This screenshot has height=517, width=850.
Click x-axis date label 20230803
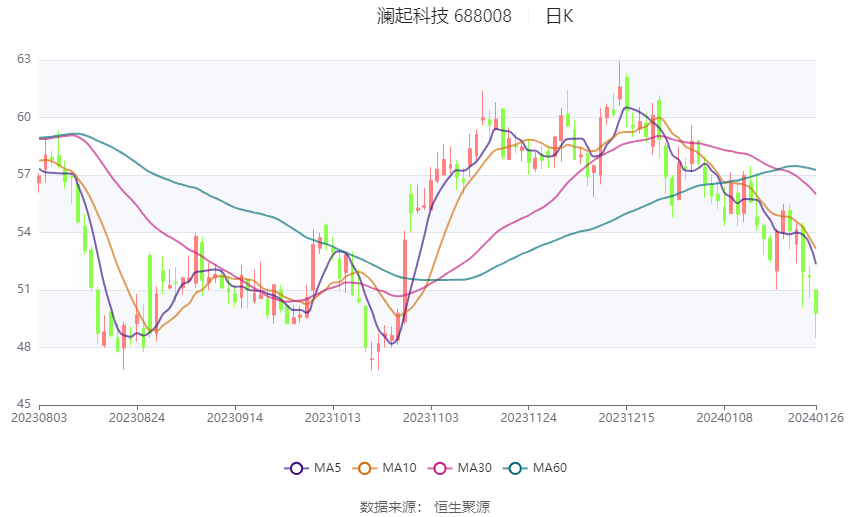pos(39,418)
